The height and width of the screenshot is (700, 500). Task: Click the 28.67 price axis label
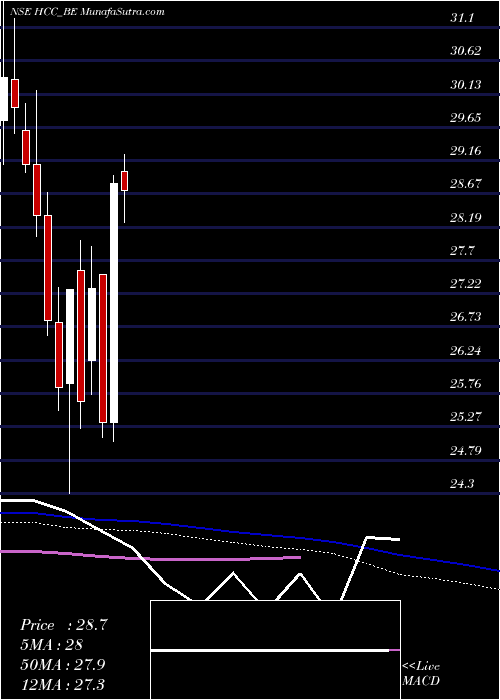466,184
